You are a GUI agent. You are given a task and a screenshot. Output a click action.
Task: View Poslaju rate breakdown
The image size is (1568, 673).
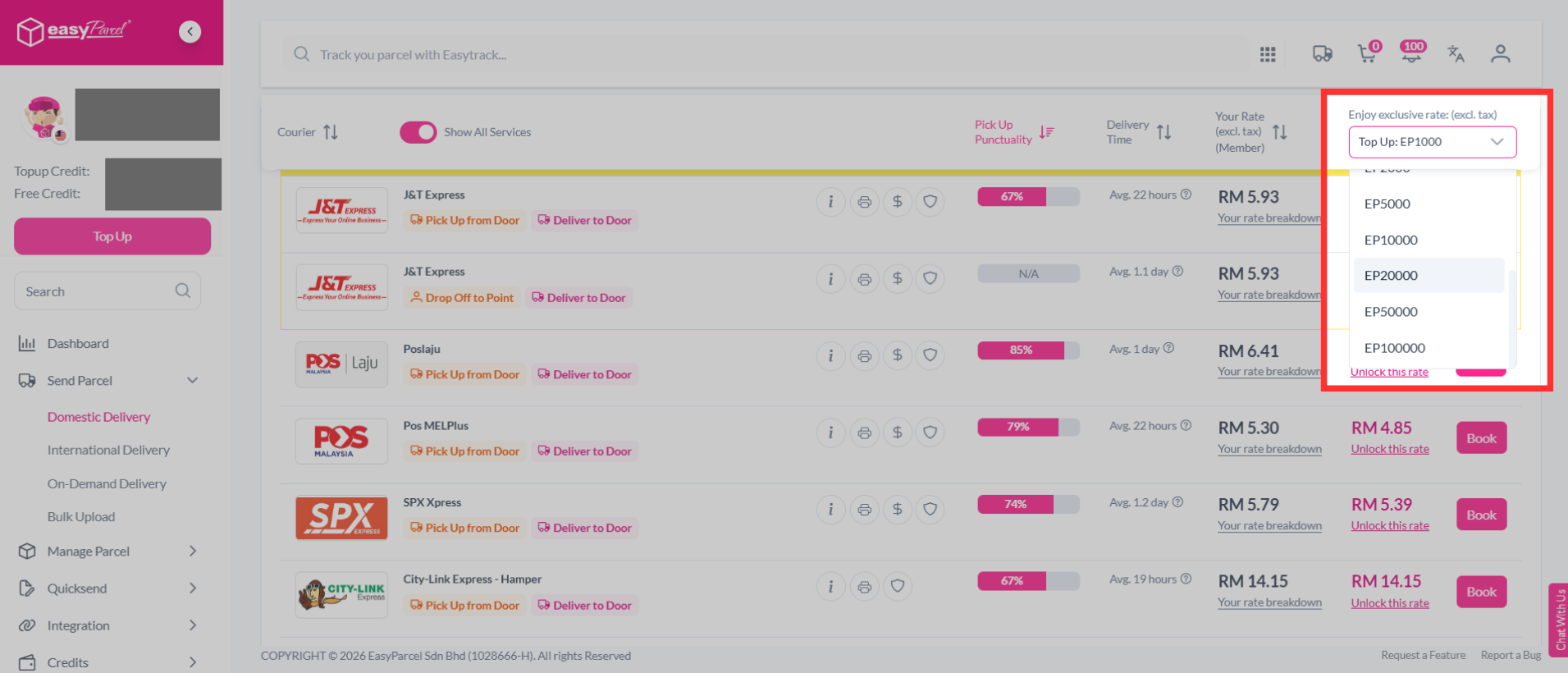[1269, 372]
